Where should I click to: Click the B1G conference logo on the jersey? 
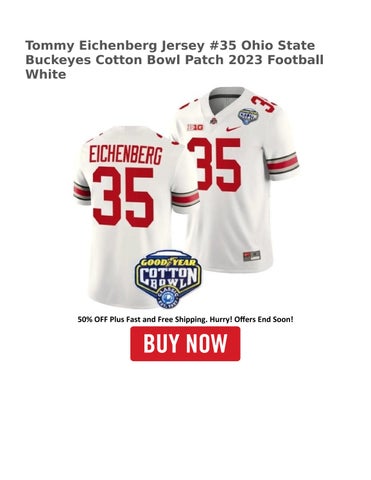195,127
